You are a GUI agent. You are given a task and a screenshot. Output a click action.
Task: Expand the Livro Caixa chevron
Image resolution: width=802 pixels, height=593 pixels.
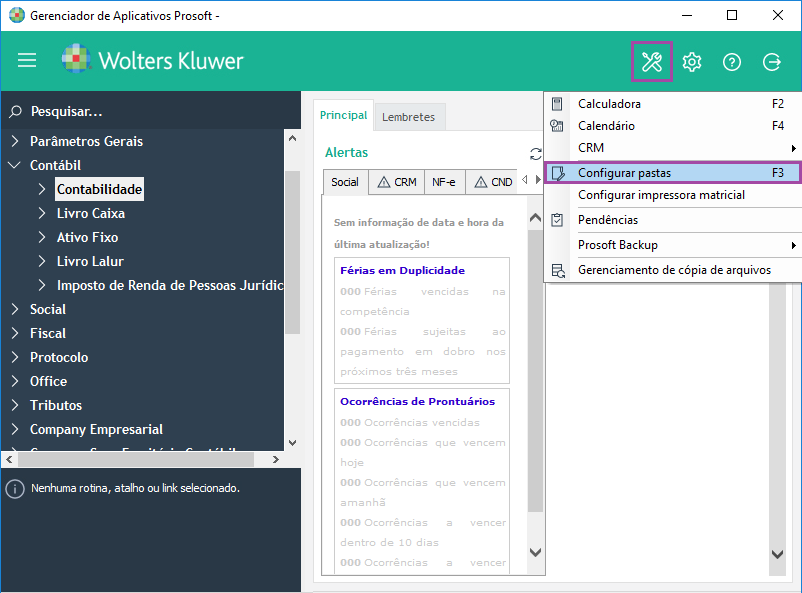(x=42, y=213)
